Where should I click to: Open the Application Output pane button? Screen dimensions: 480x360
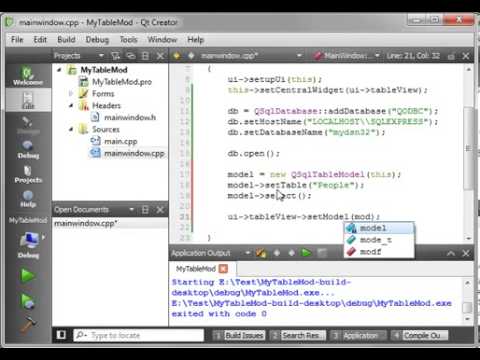tap(358, 335)
